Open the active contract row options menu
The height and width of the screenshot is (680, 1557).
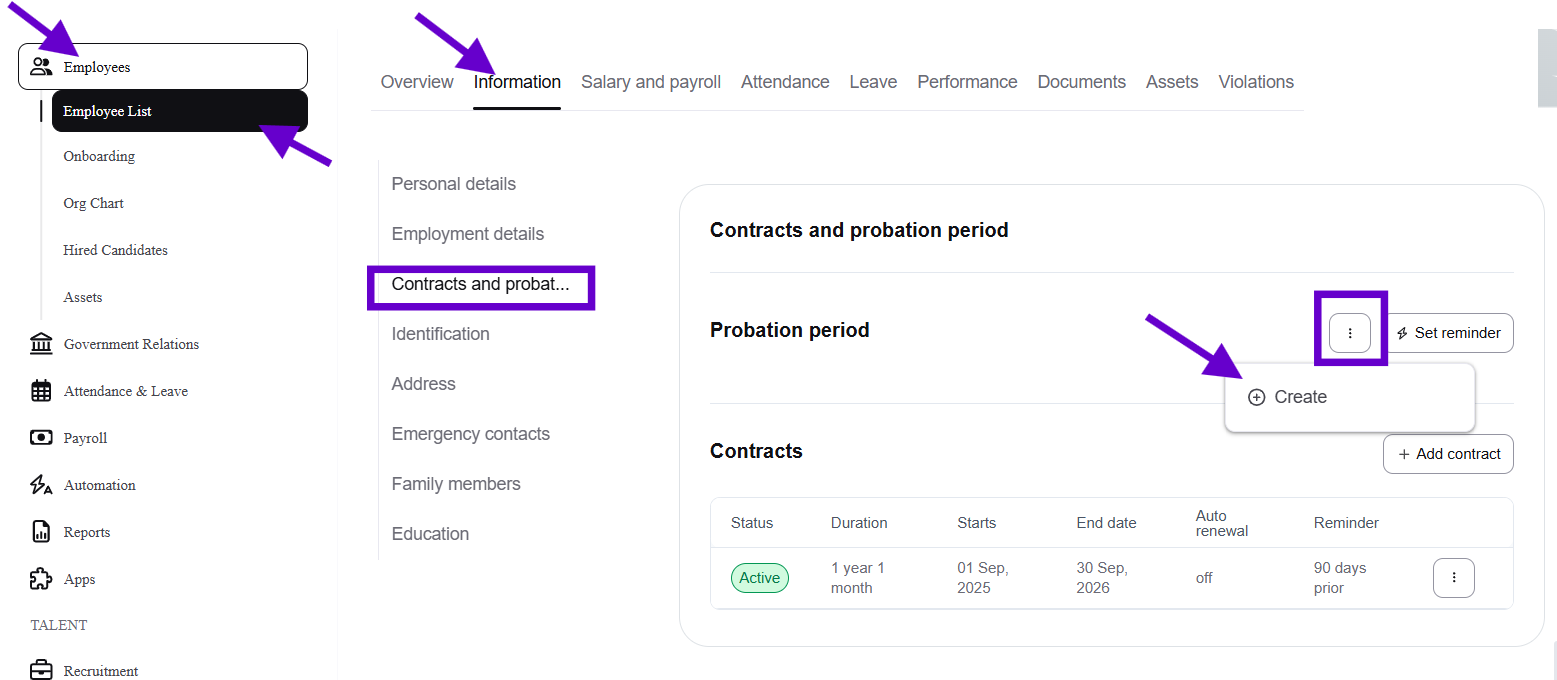(1453, 578)
